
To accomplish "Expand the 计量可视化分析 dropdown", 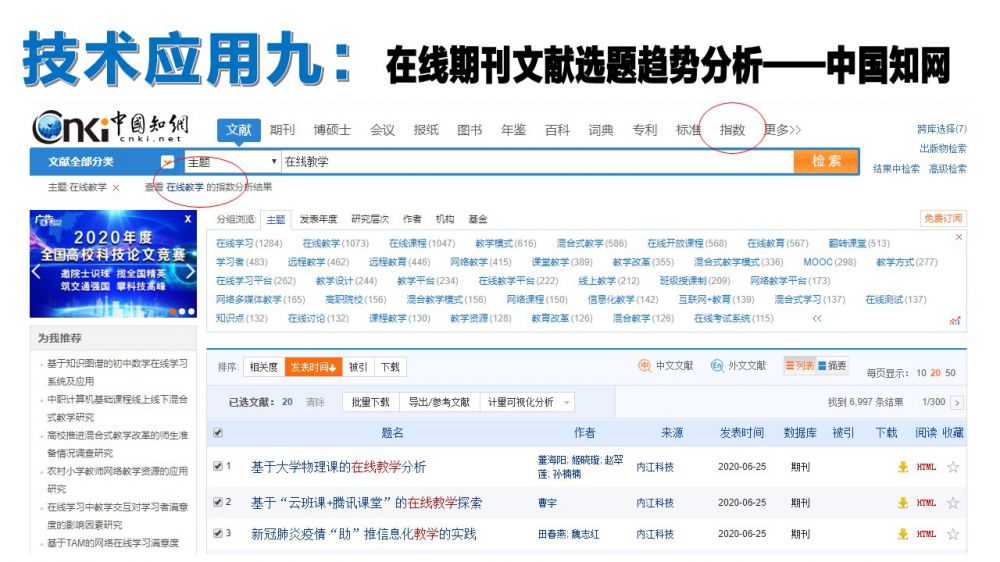I will point(568,402).
